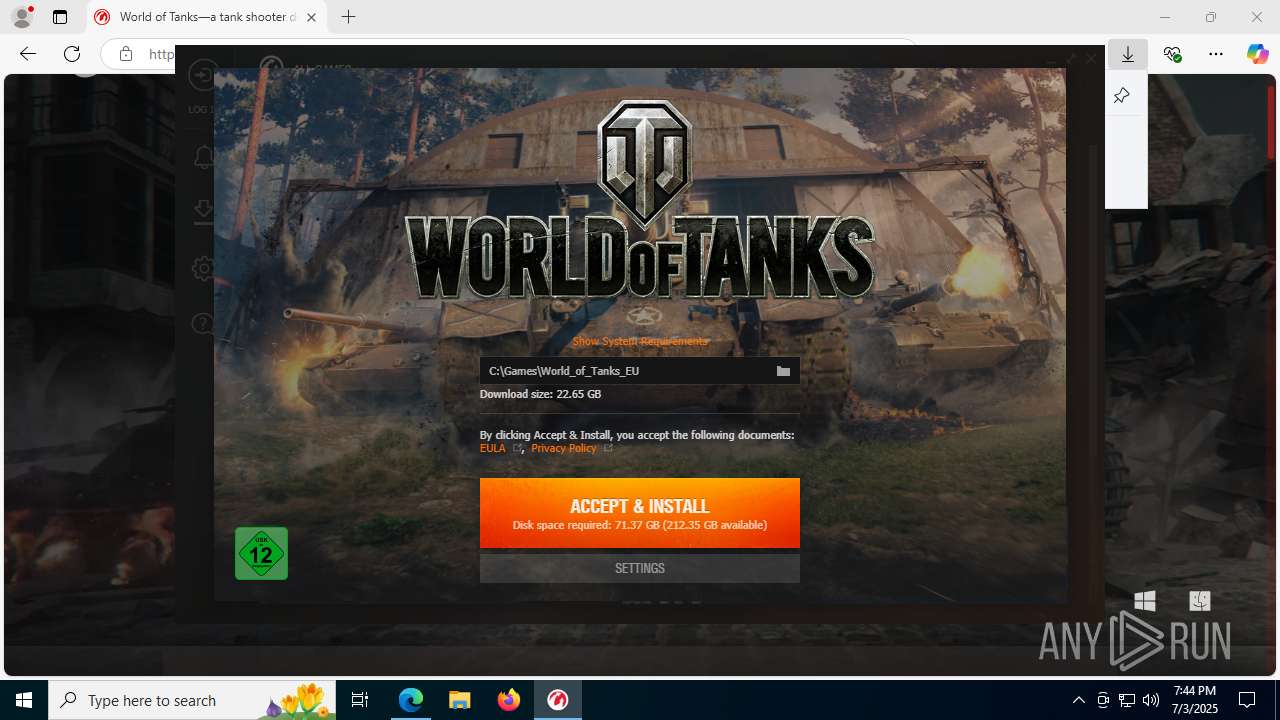The width and height of the screenshot is (1280, 720).
Task: Open Edge browser essentials heart icon
Action: 1172,54
